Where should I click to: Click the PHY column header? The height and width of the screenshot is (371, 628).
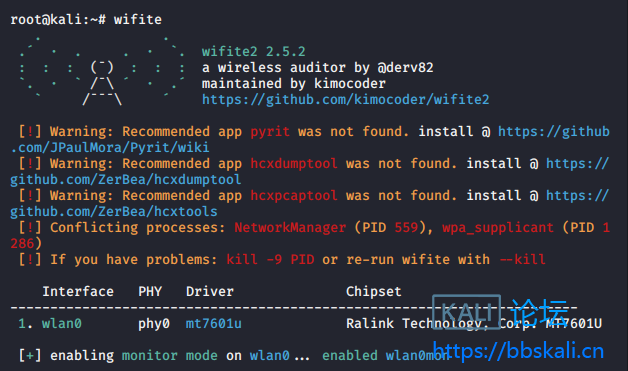[x=150, y=291]
